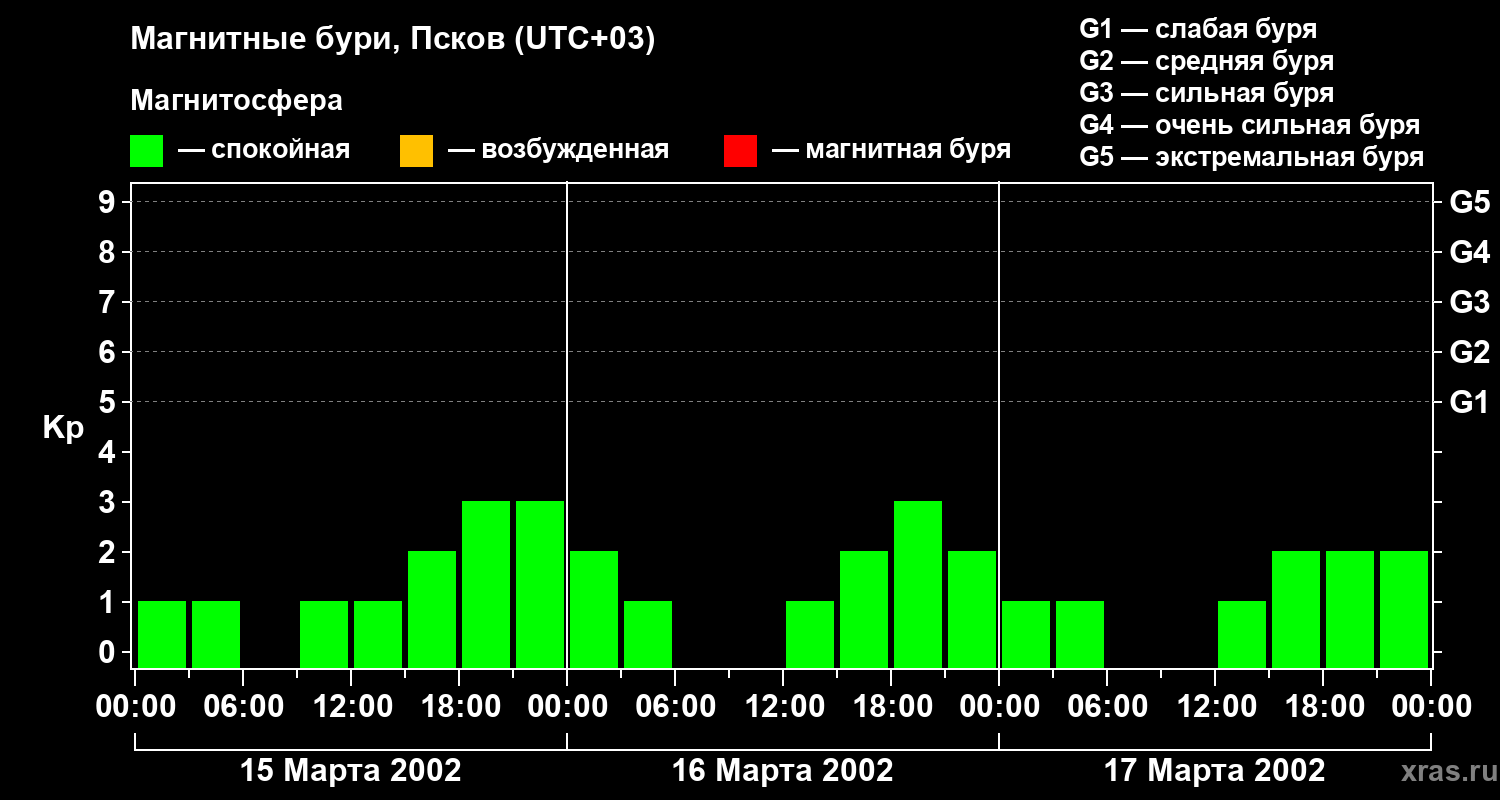Image resolution: width=1500 pixels, height=800 pixels.
Task: Click the bar starting 18:00 on 16 Марта
Action: pos(918,584)
